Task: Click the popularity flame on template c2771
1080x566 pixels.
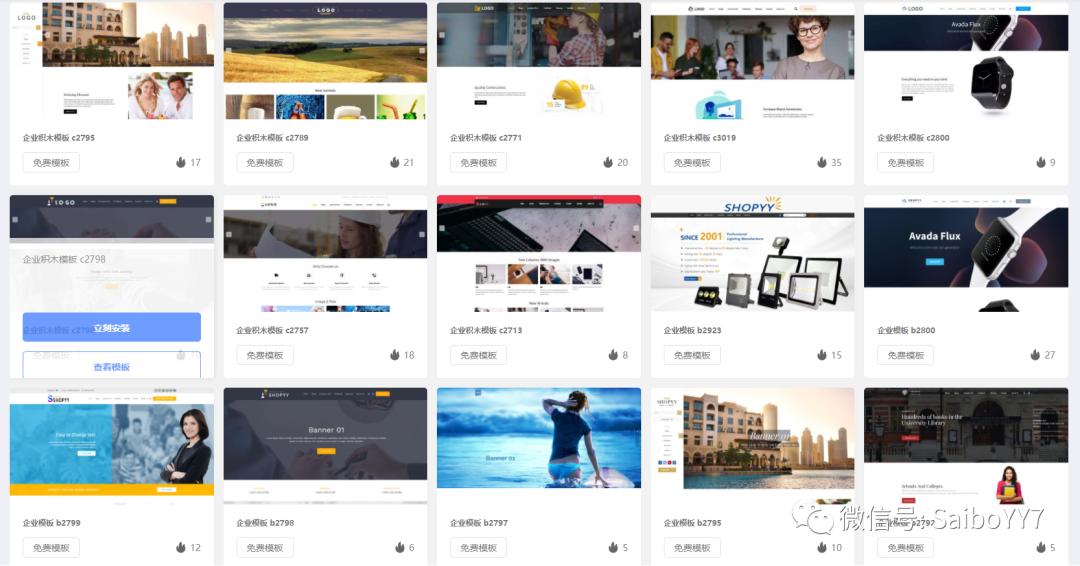Action: 608,162
